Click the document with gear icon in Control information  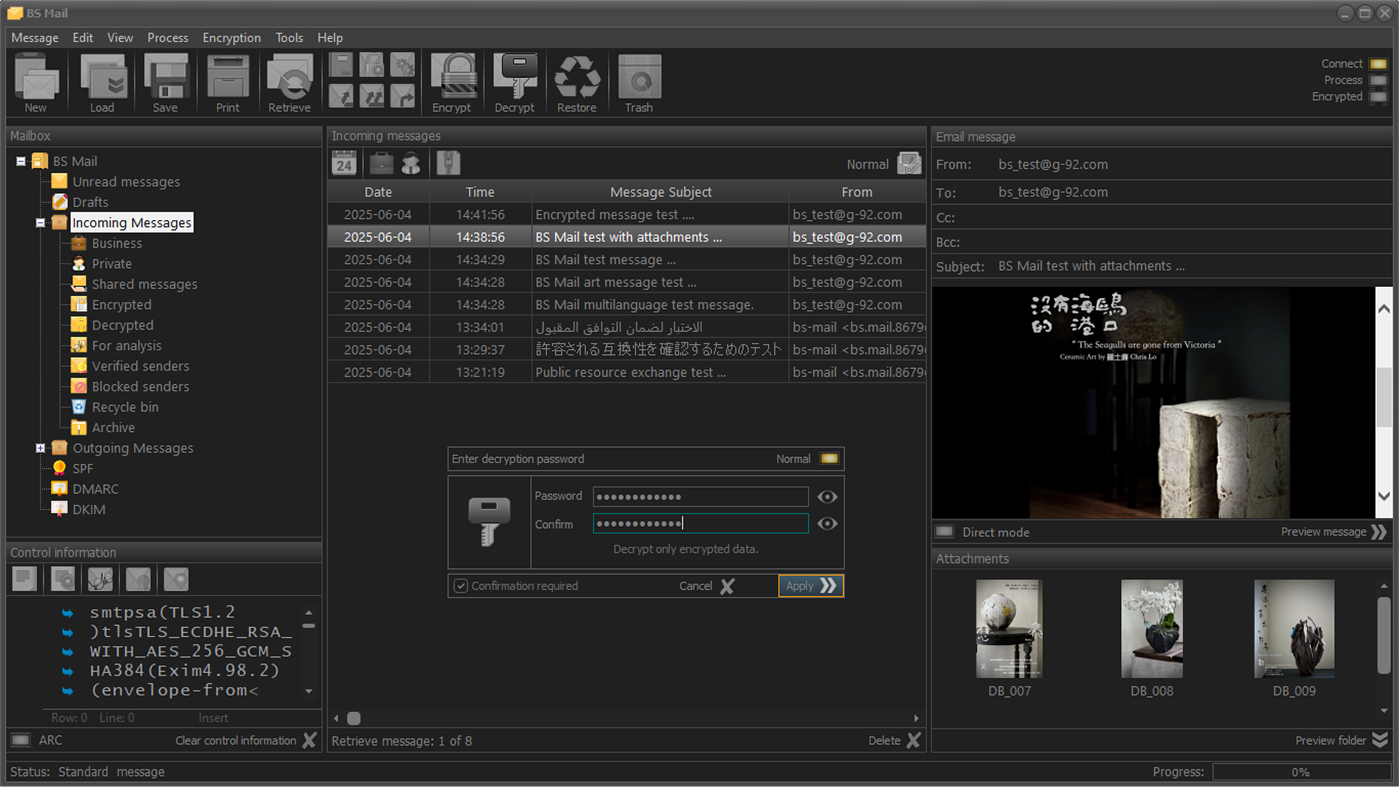tap(63, 579)
